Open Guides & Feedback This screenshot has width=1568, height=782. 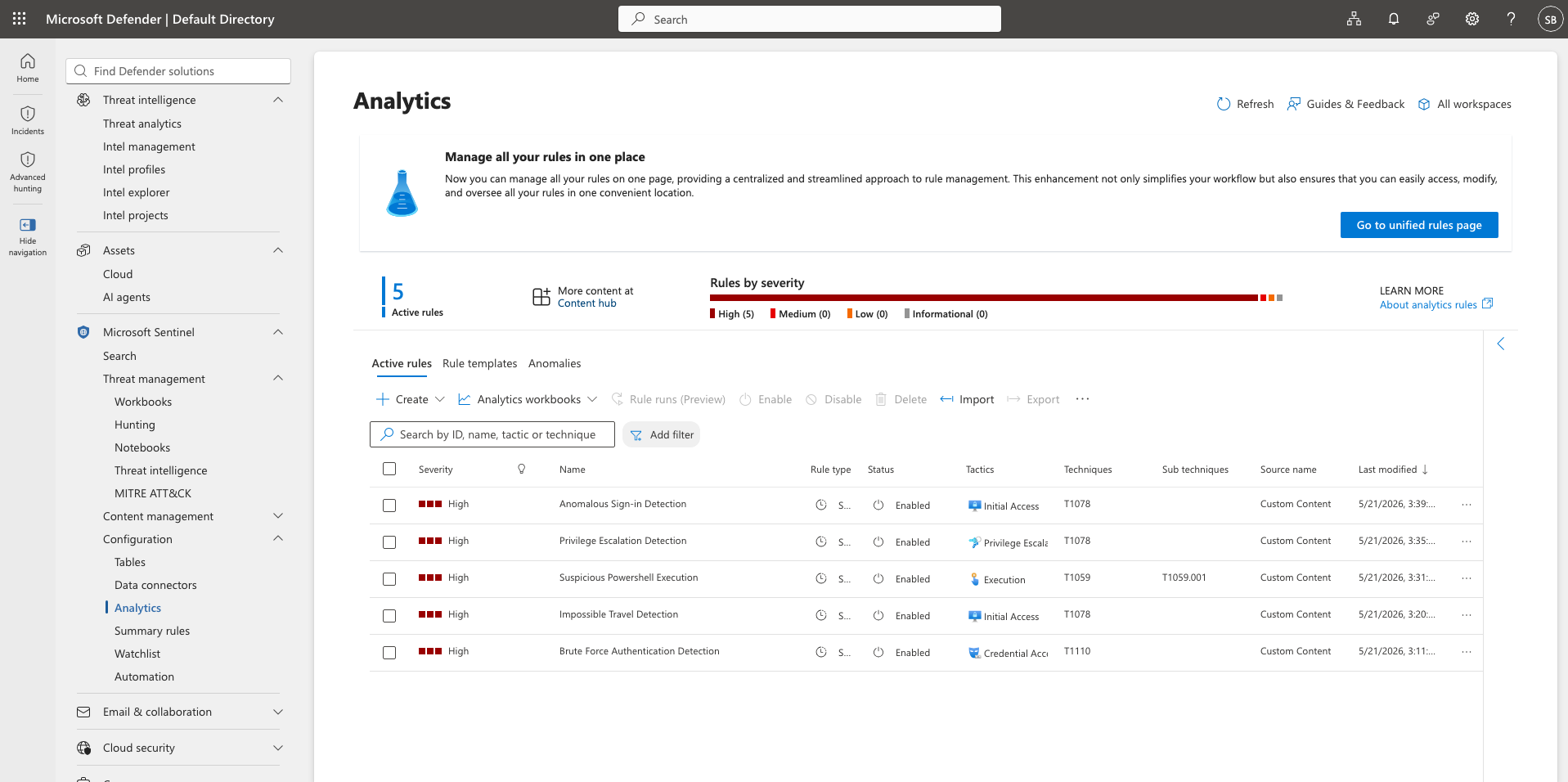(x=1346, y=104)
